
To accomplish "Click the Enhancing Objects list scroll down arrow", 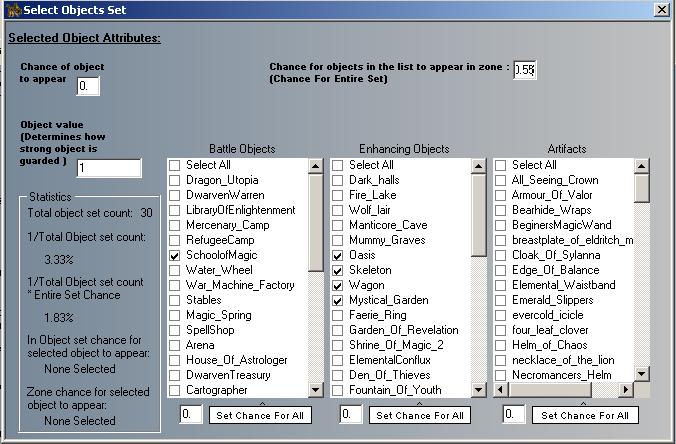I will [x=479, y=390].
